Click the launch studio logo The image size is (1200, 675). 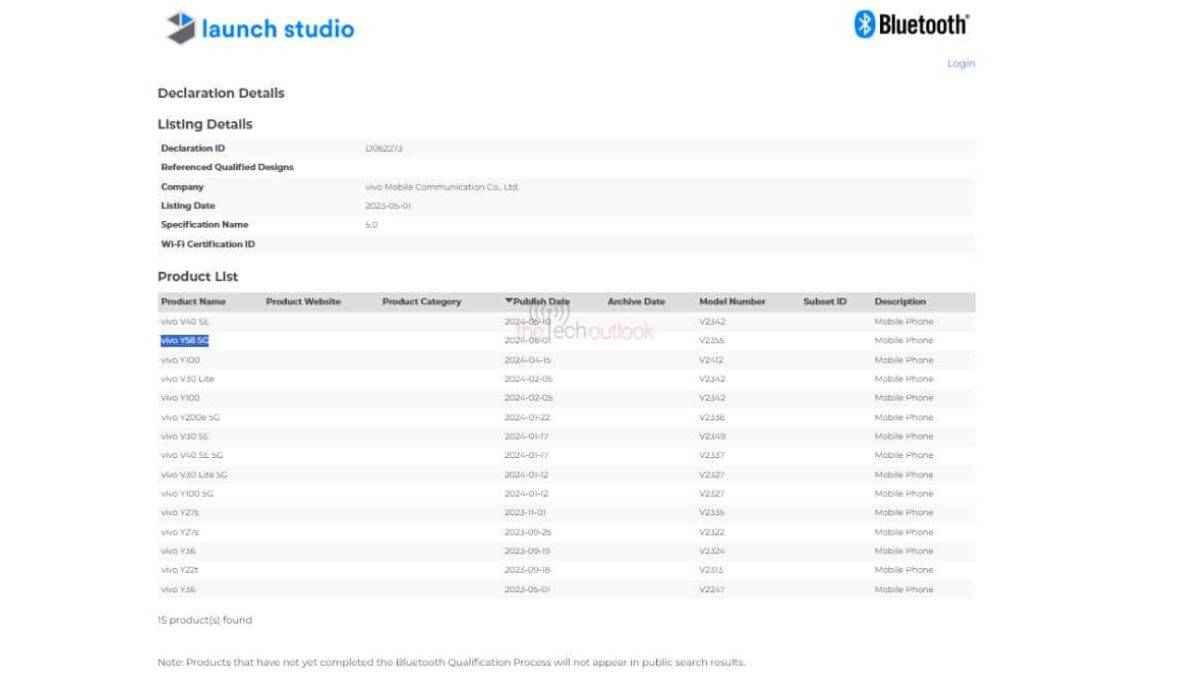[x=260, y=28]
